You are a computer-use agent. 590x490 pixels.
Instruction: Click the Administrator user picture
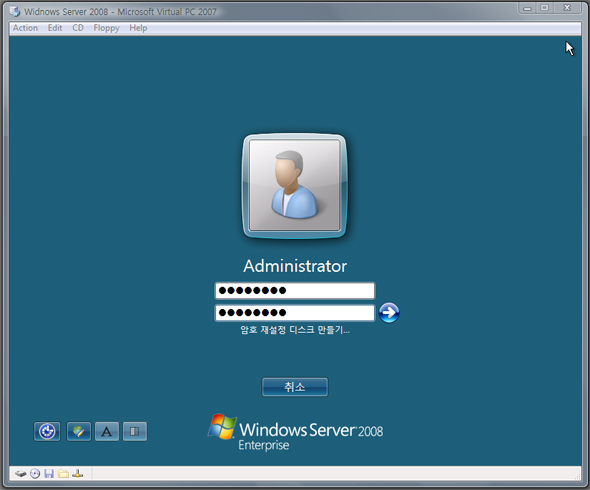pos(295,186)
